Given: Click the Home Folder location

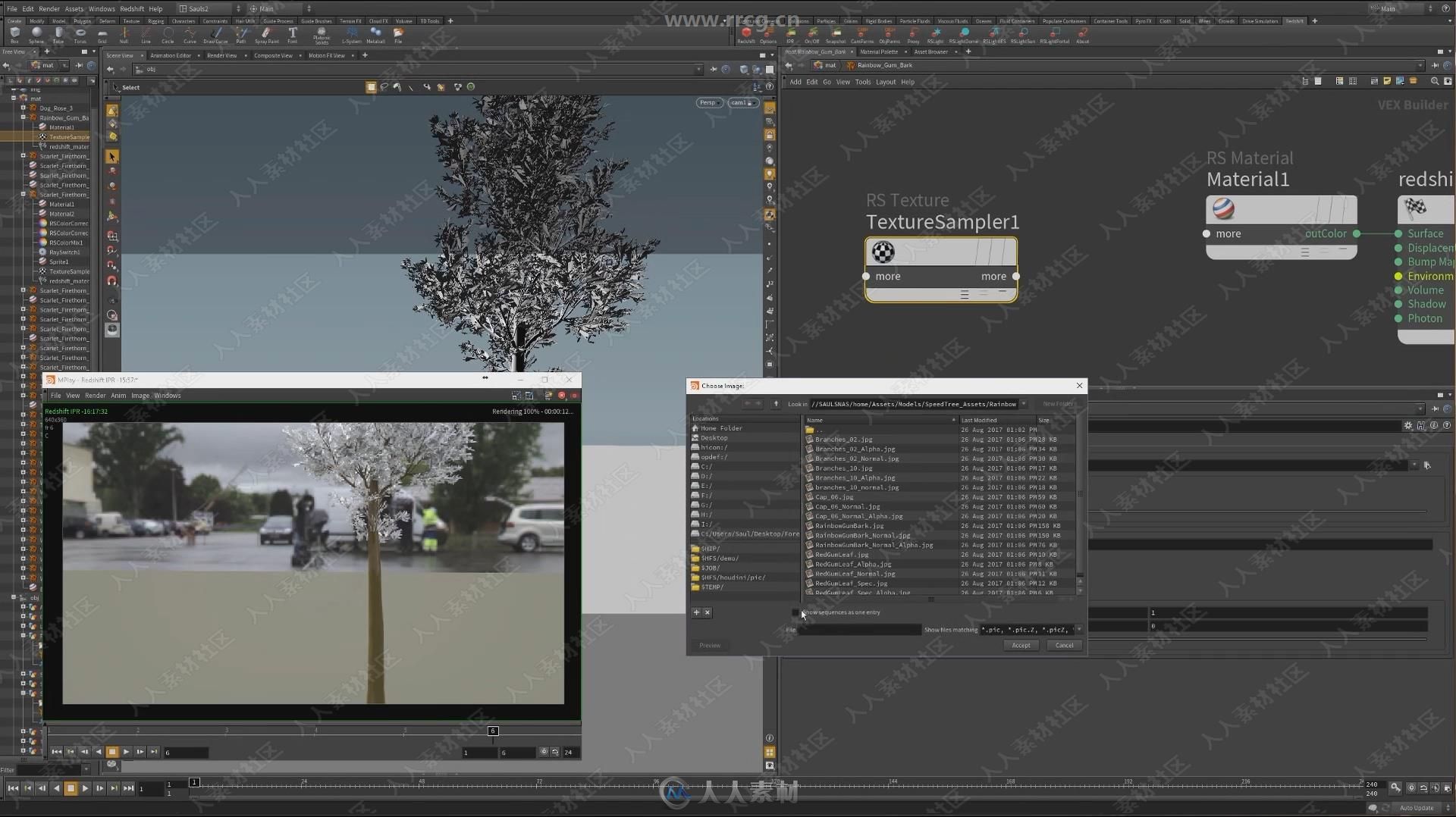Looking at the screenshot, I should (x=720, y=428).
